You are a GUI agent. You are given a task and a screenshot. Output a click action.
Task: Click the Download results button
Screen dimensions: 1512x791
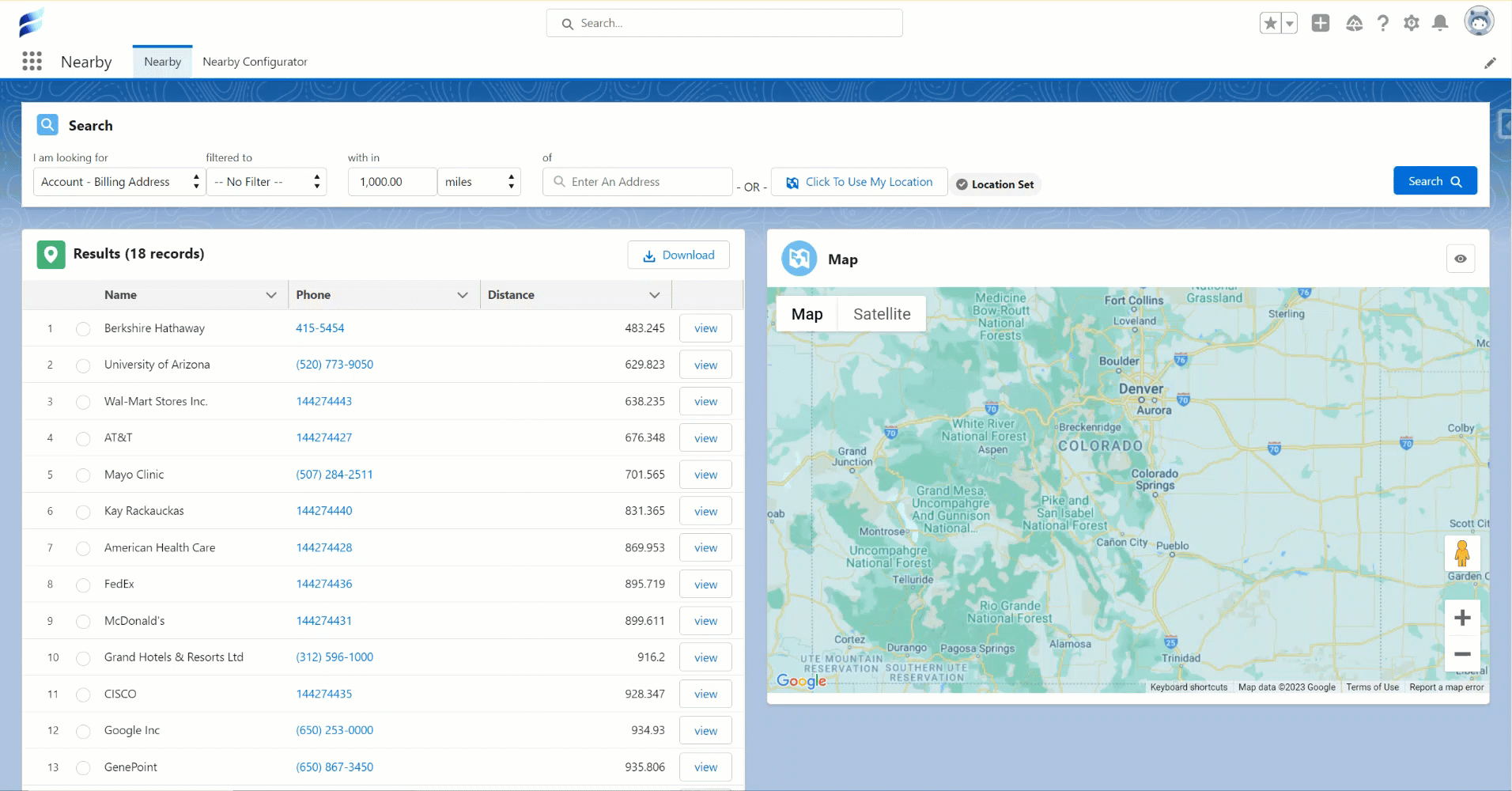tap(679, 255)
